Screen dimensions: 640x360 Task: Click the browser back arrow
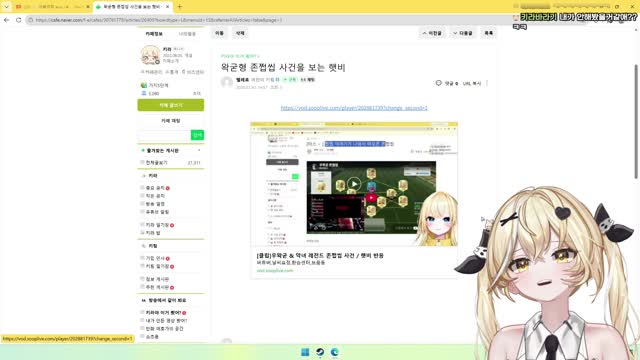pyautogui.click(x=7, y=20)
